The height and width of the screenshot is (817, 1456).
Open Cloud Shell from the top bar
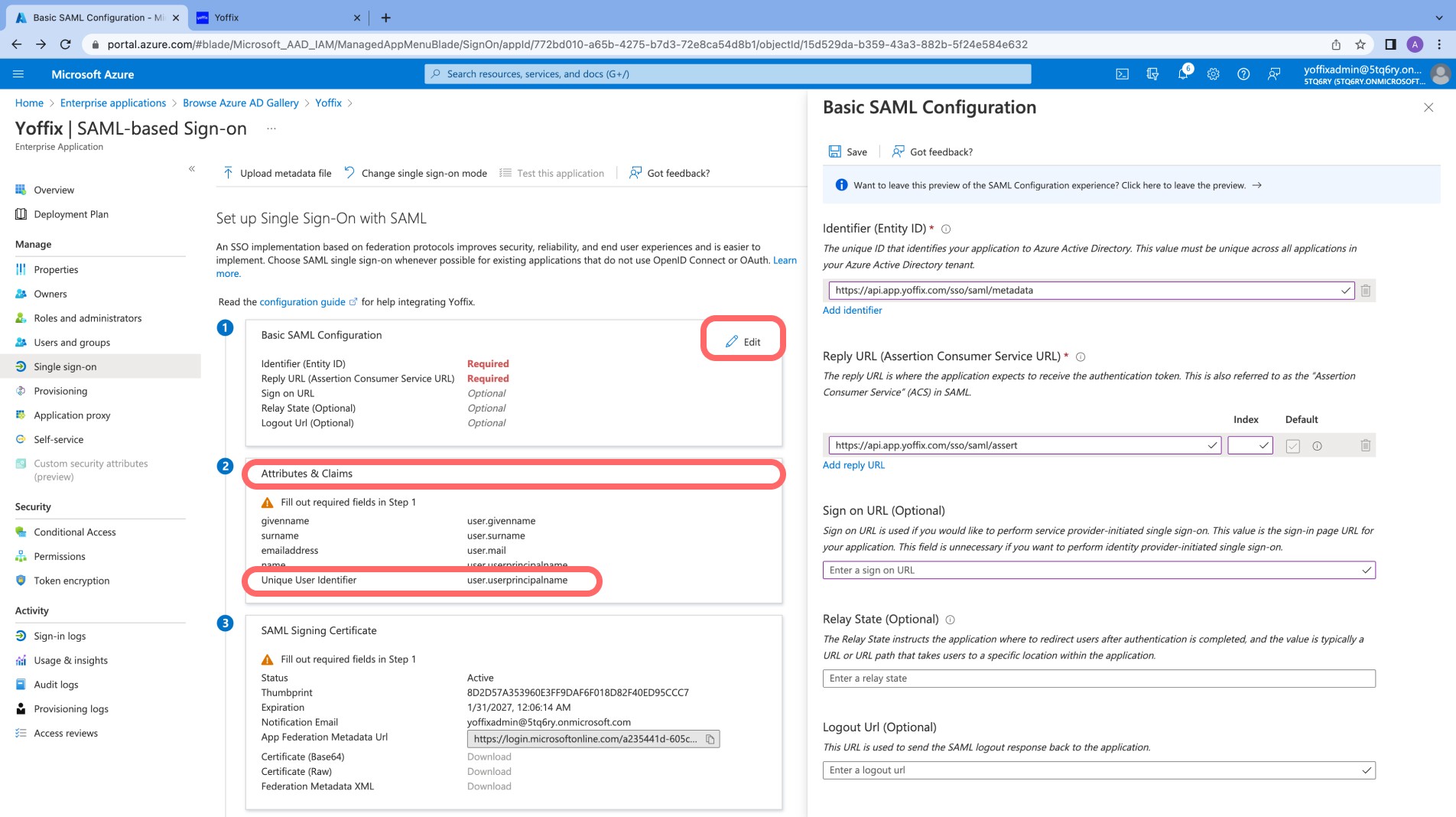click(1122, 74)
